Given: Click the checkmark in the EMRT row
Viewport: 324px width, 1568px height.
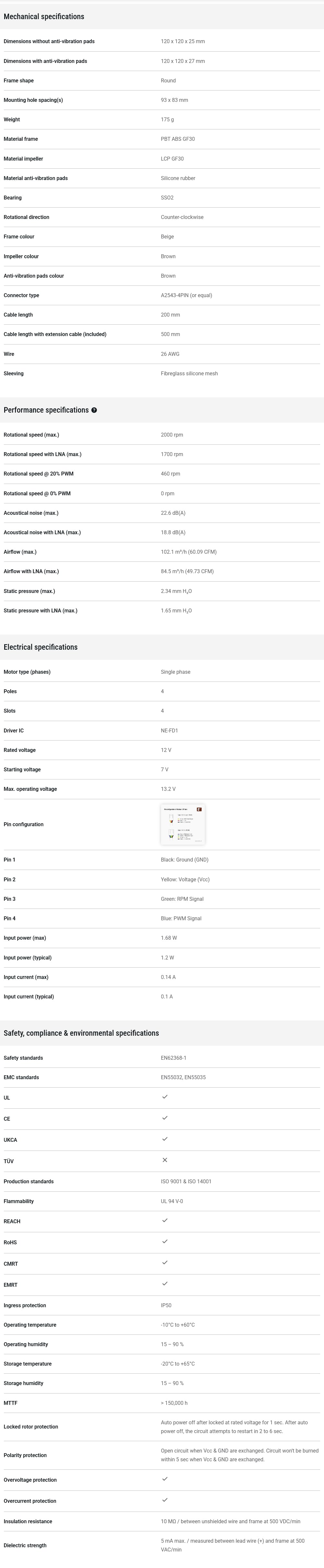Looking at the screenshot, I should 165,1283.
